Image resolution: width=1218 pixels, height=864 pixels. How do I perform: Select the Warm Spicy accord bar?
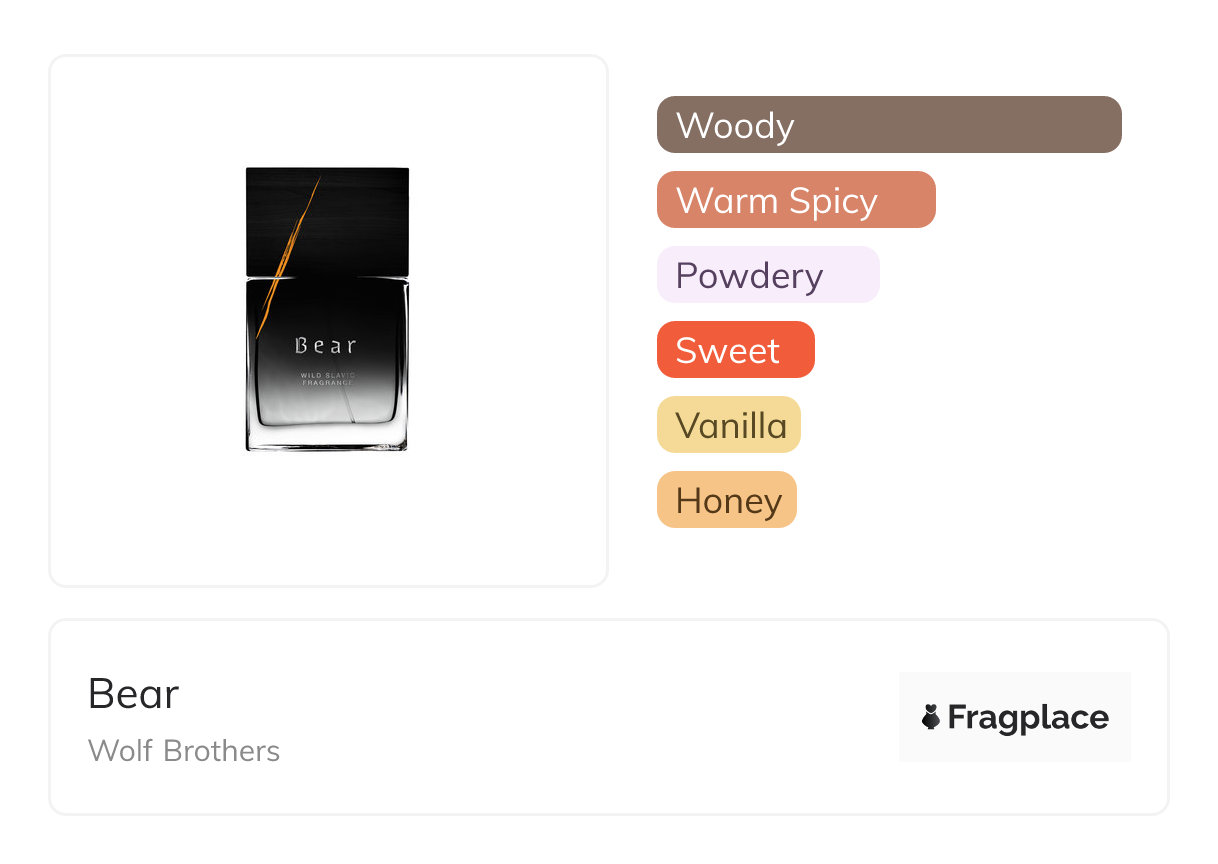796,200
